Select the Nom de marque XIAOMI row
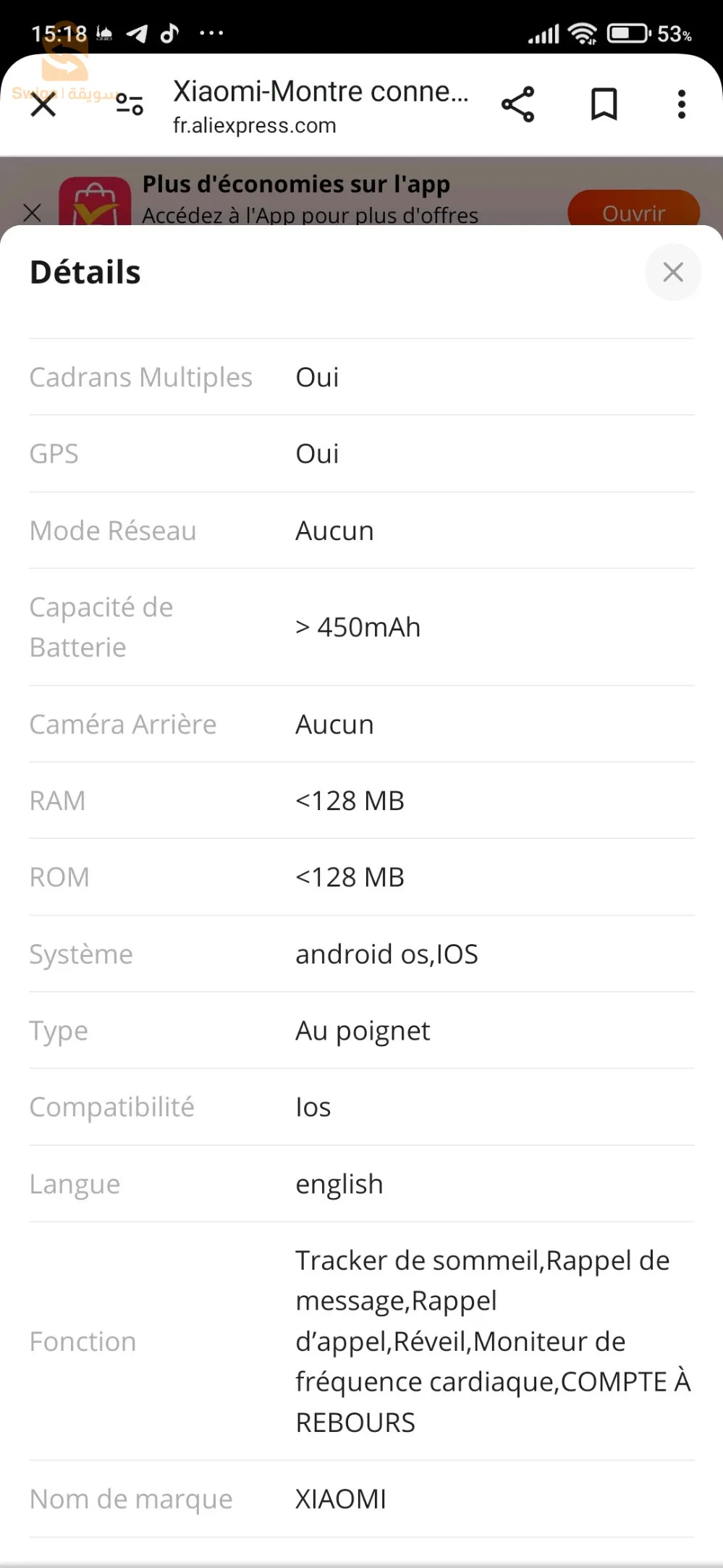Viewport: 723px width, 1568px height. point(361,1499)
